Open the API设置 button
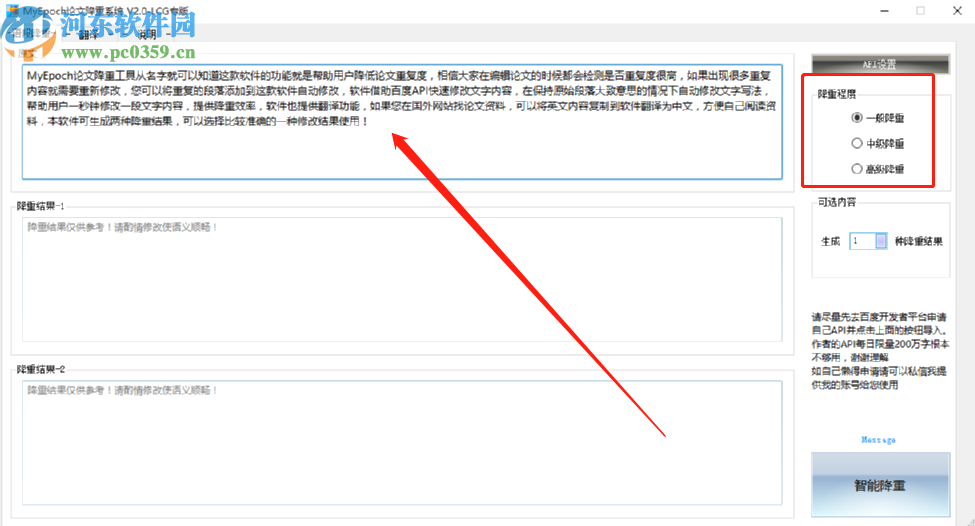975x526 pixels. tap(880, 64)
